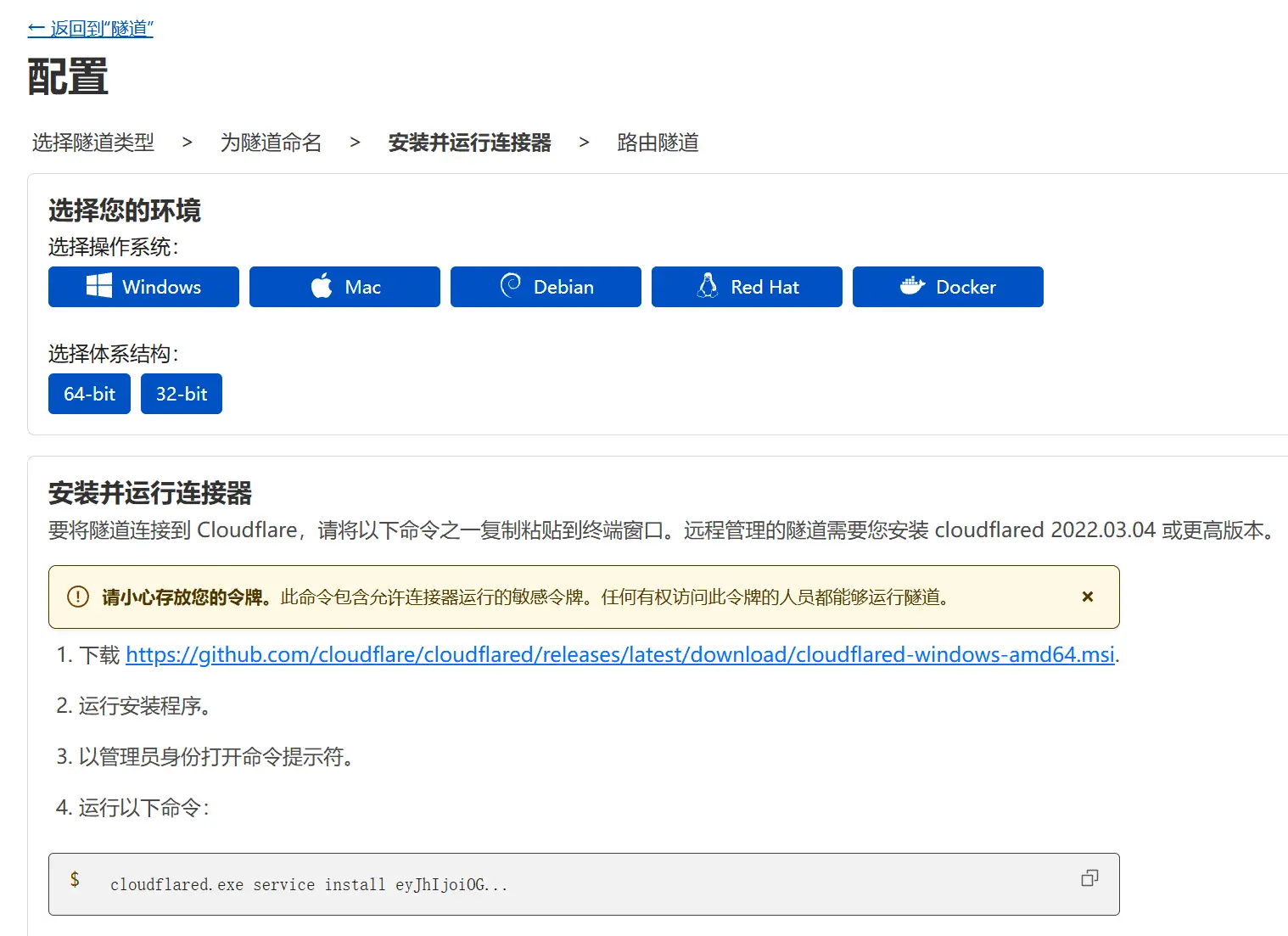Screen dimensions: 1288x936
Task: Go back via the 返回到"隧道" link
Action: (91, 28)
